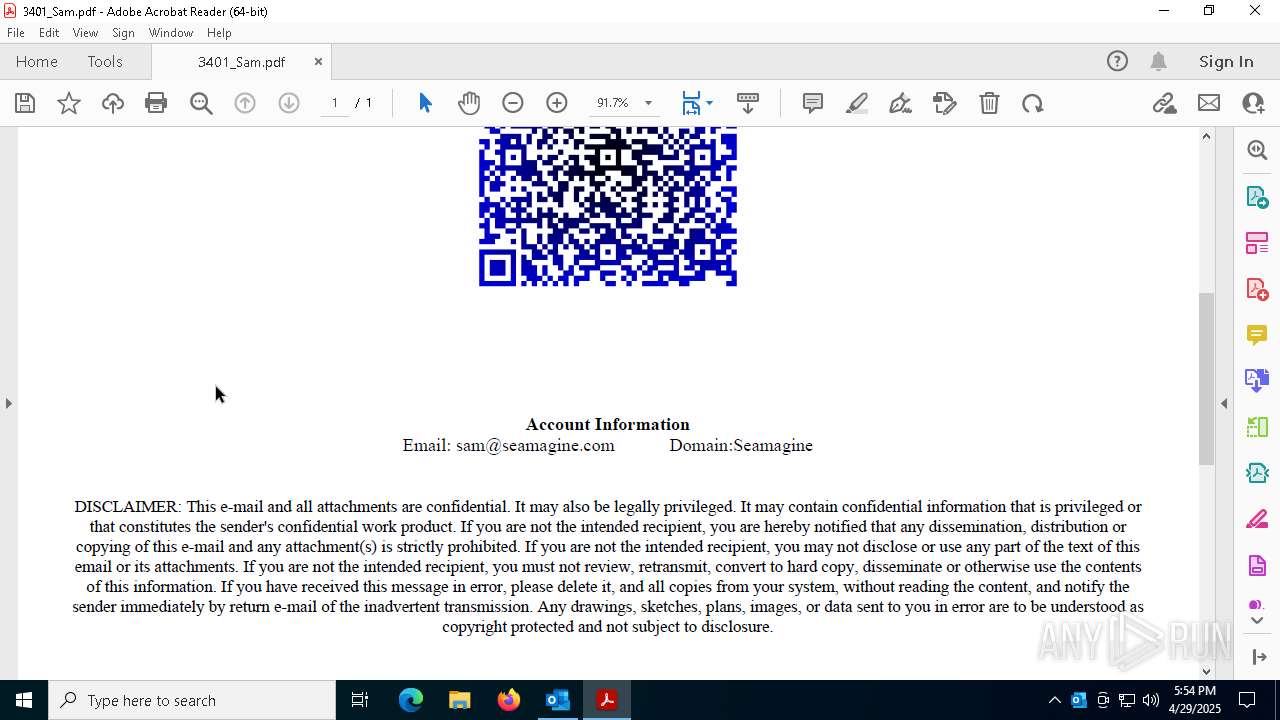Screen dimensions: 1280x720
Task: Click the zoom percentage field
Action: (613, 103)
